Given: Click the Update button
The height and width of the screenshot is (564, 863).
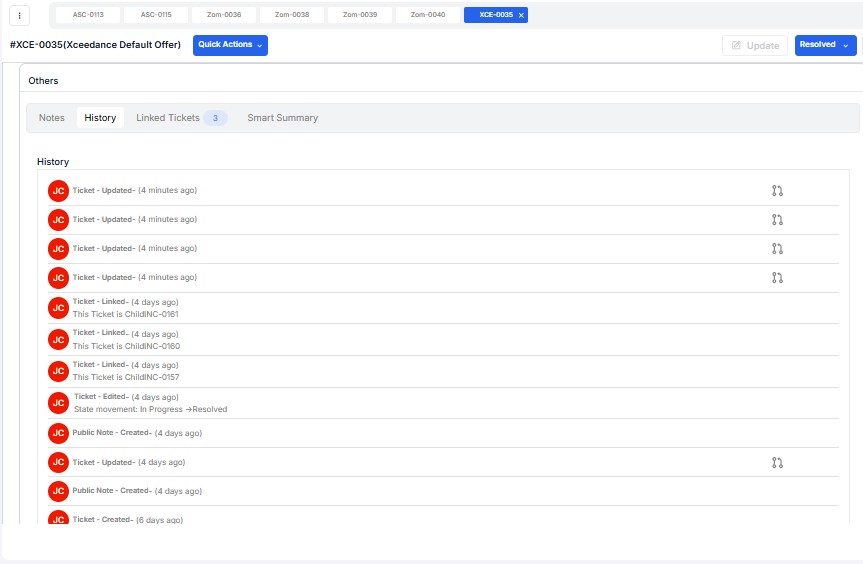Looking at the screenshot, I should pyautogui.click(x=755, y=46).
